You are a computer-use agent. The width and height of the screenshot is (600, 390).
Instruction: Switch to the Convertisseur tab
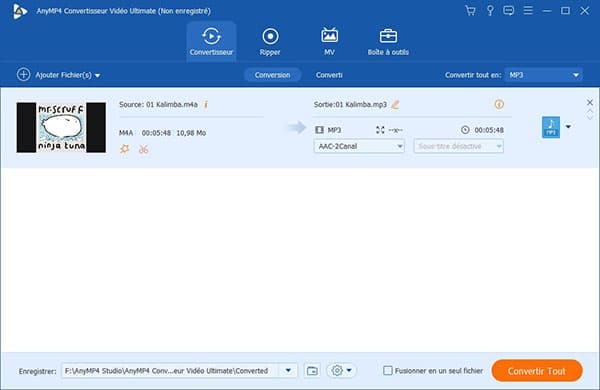tap(211, 41)
